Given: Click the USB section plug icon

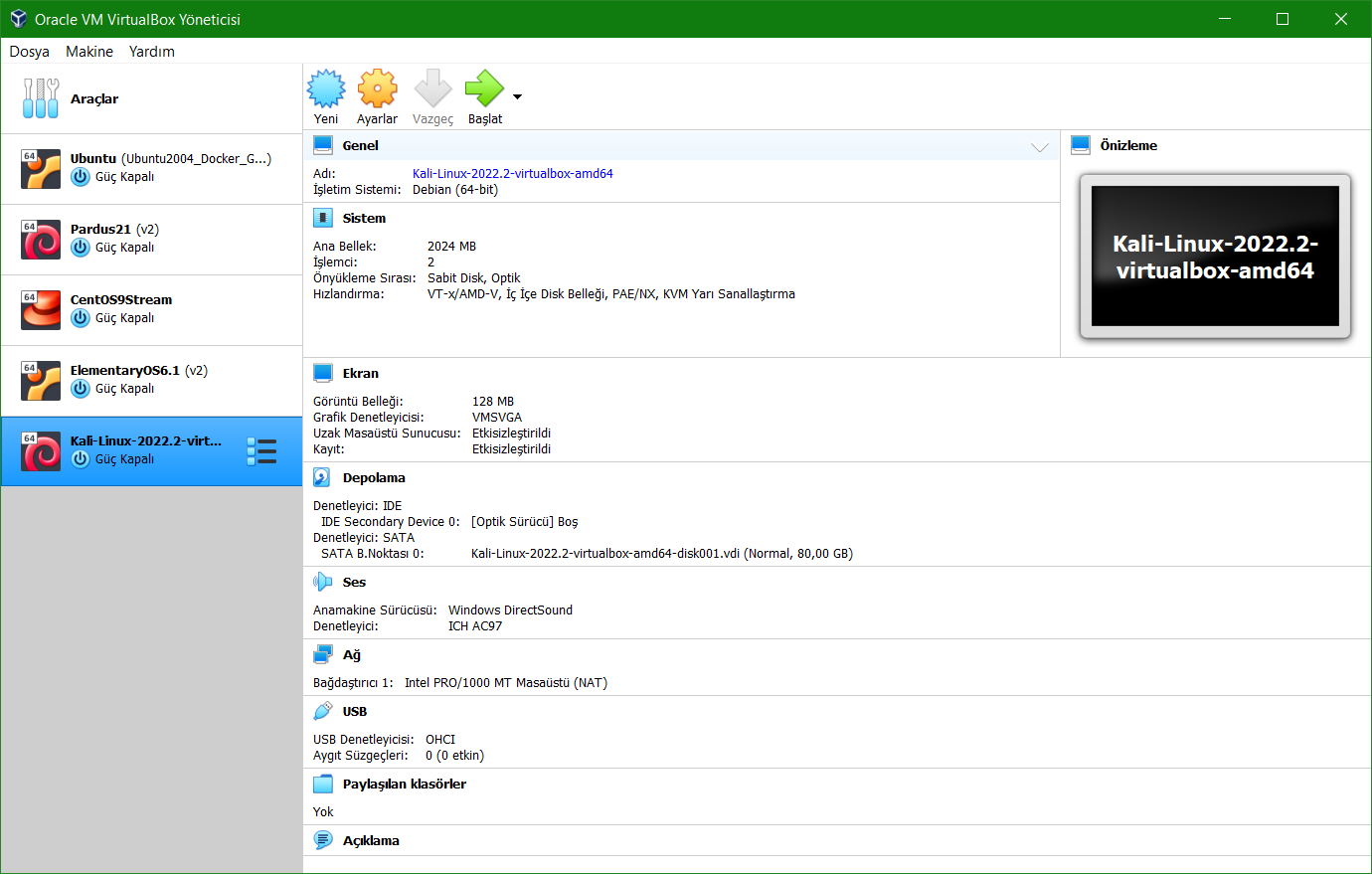Looking at the screenshot, I should 323,711.
